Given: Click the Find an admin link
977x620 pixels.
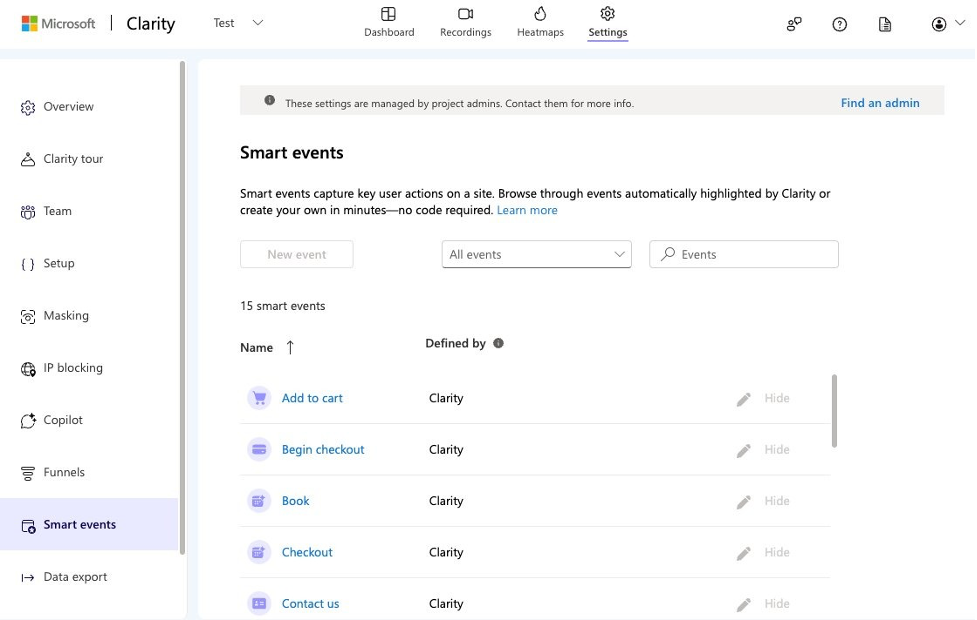Looking at the screenshot, I should pyautogui.click(x=879, y=103).
